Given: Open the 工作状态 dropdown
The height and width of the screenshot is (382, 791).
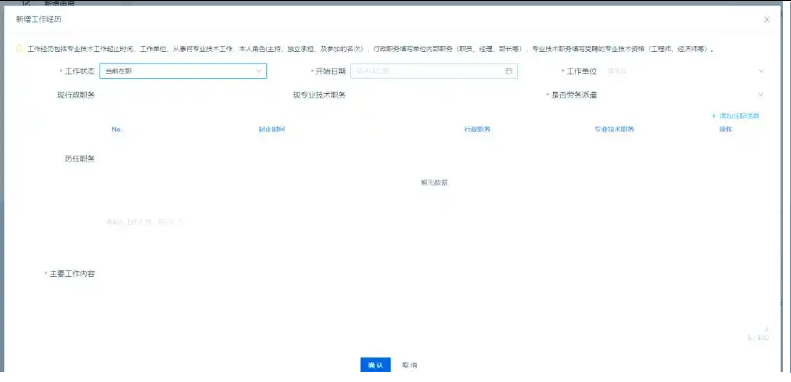Looking at the screenshot, I should pyautogui.click(x=183, y=71).
